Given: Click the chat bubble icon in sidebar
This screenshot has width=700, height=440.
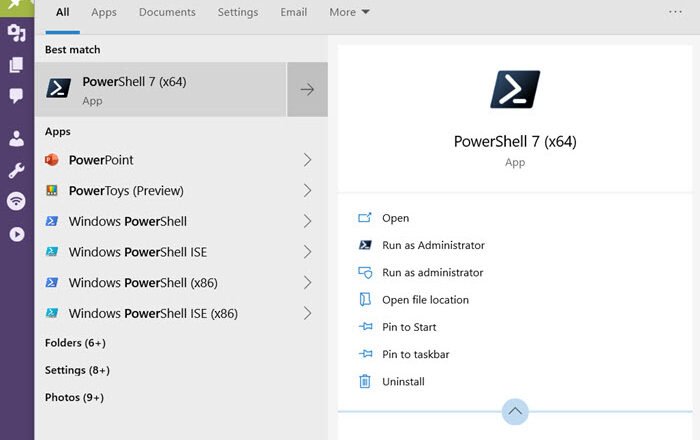Looking at the screenshot, I should 16,96.
